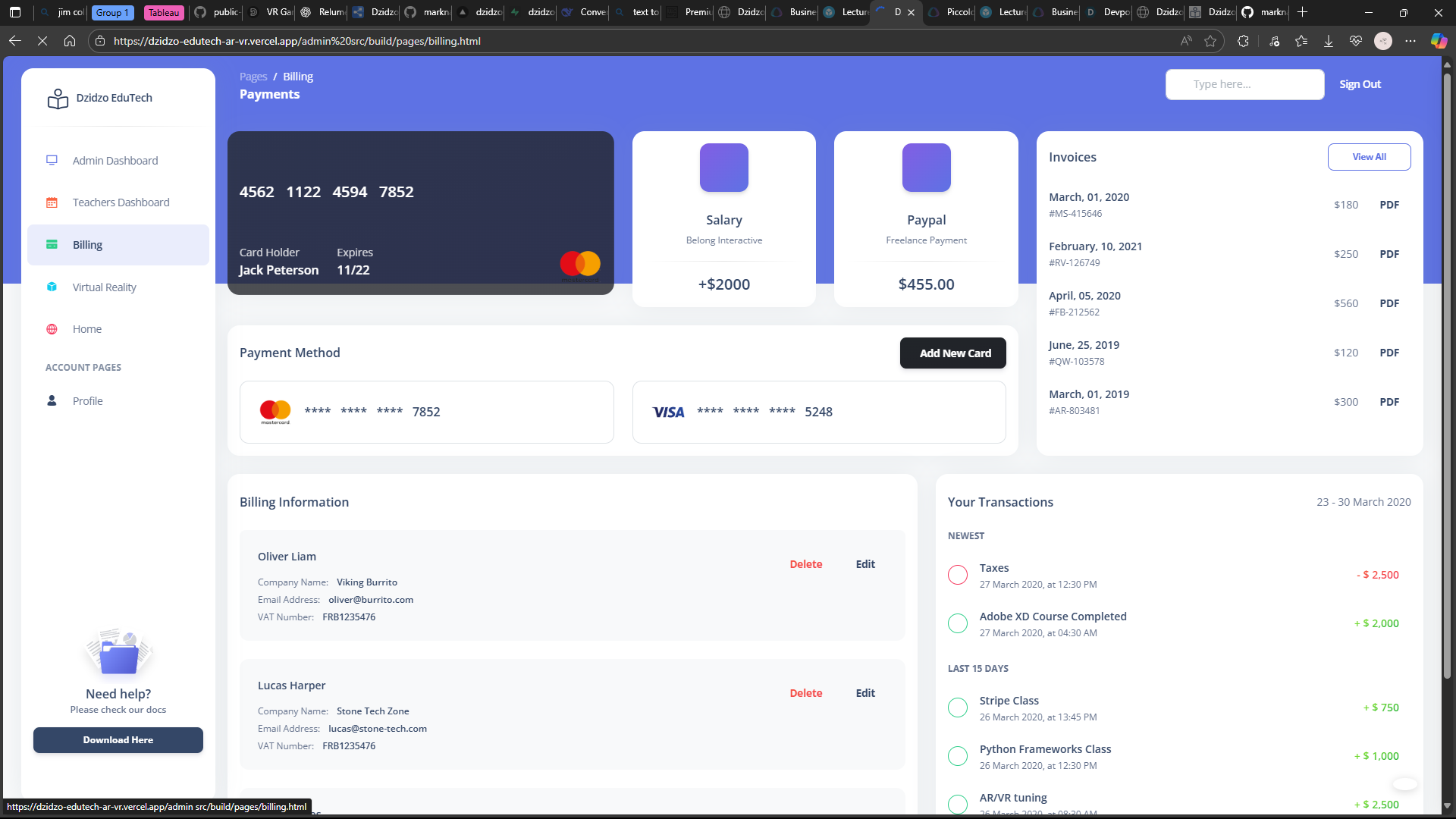This screenshot has height=819, width=1456.
Task: Click the Dzidzo EduTech logo icon
Action: (58, 99)
